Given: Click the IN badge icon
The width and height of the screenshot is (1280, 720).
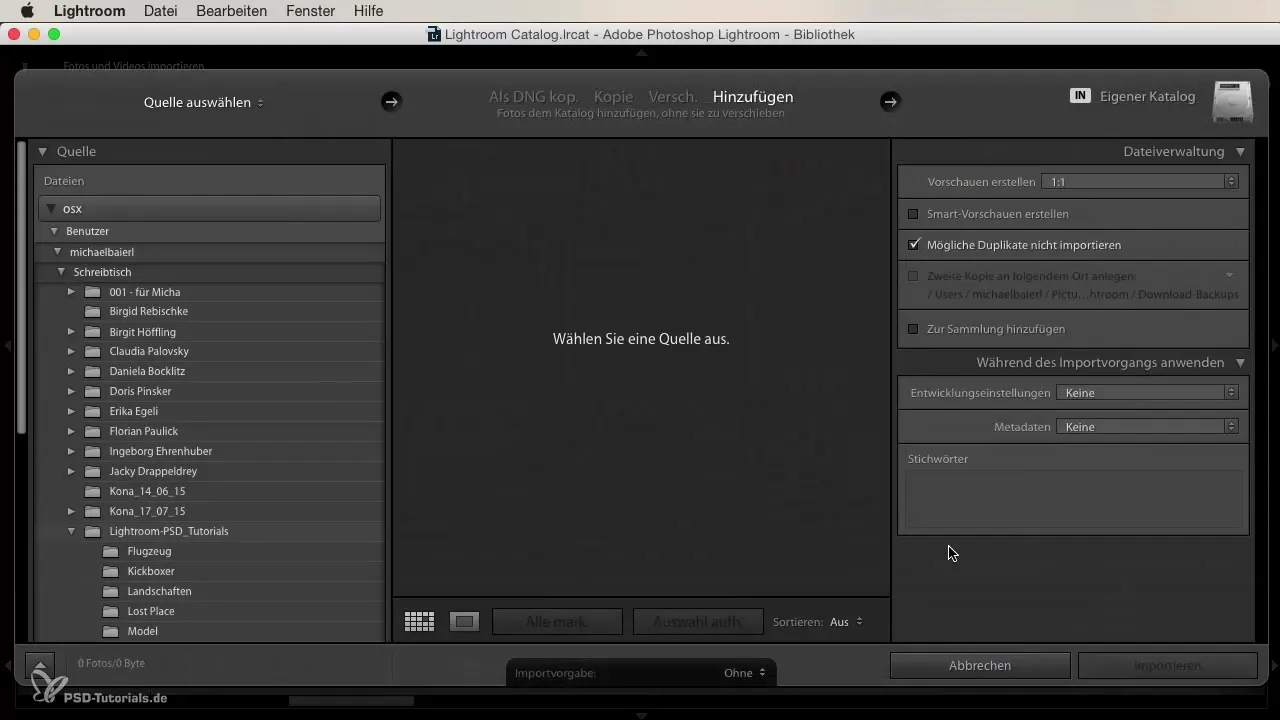Looking at the screenshot, I should pyautogui.click(x=1080, y=96).
